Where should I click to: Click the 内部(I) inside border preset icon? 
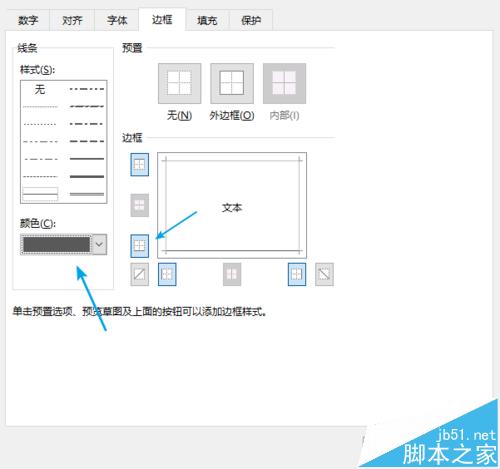point(284,83)
